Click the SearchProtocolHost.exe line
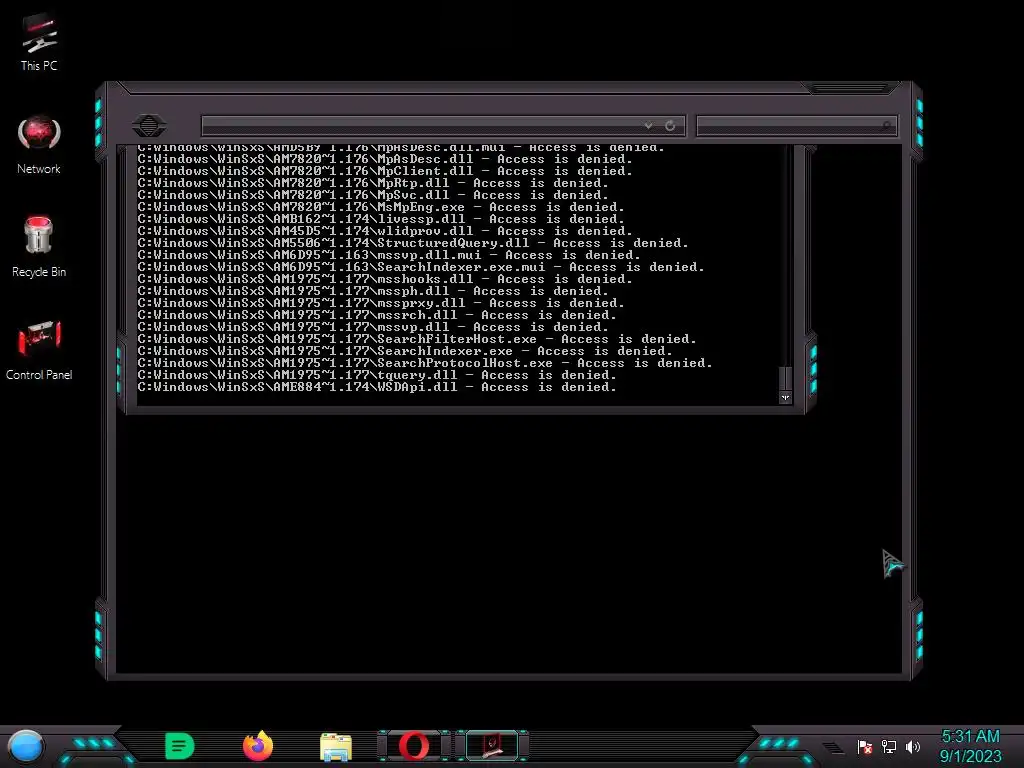The image size is (1024, 768). [x=424, y=363]
